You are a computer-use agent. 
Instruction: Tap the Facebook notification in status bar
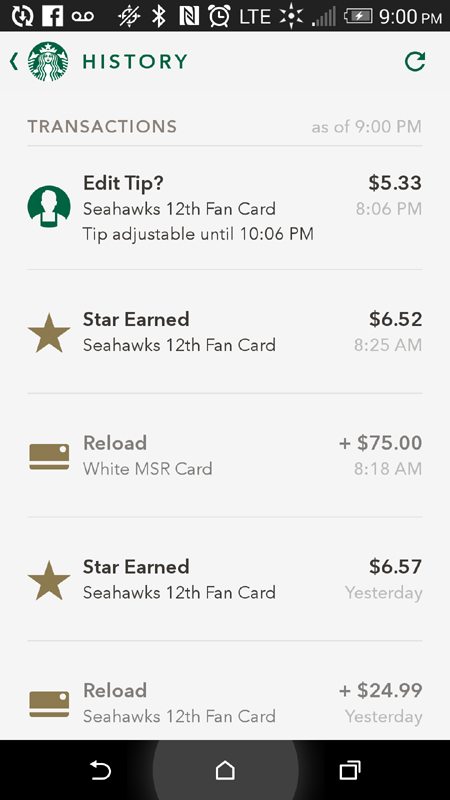tap(52, 15)
